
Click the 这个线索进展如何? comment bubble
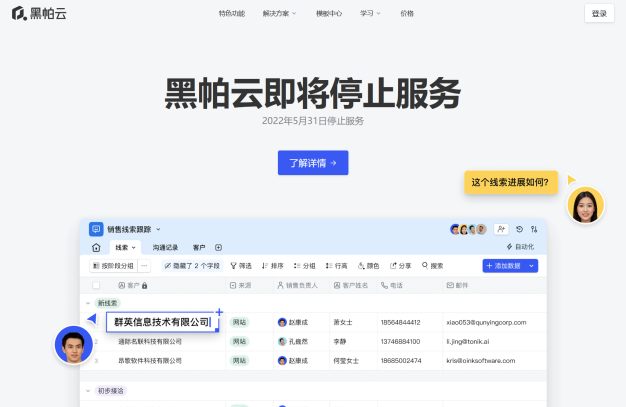click(x=511, y=182)
